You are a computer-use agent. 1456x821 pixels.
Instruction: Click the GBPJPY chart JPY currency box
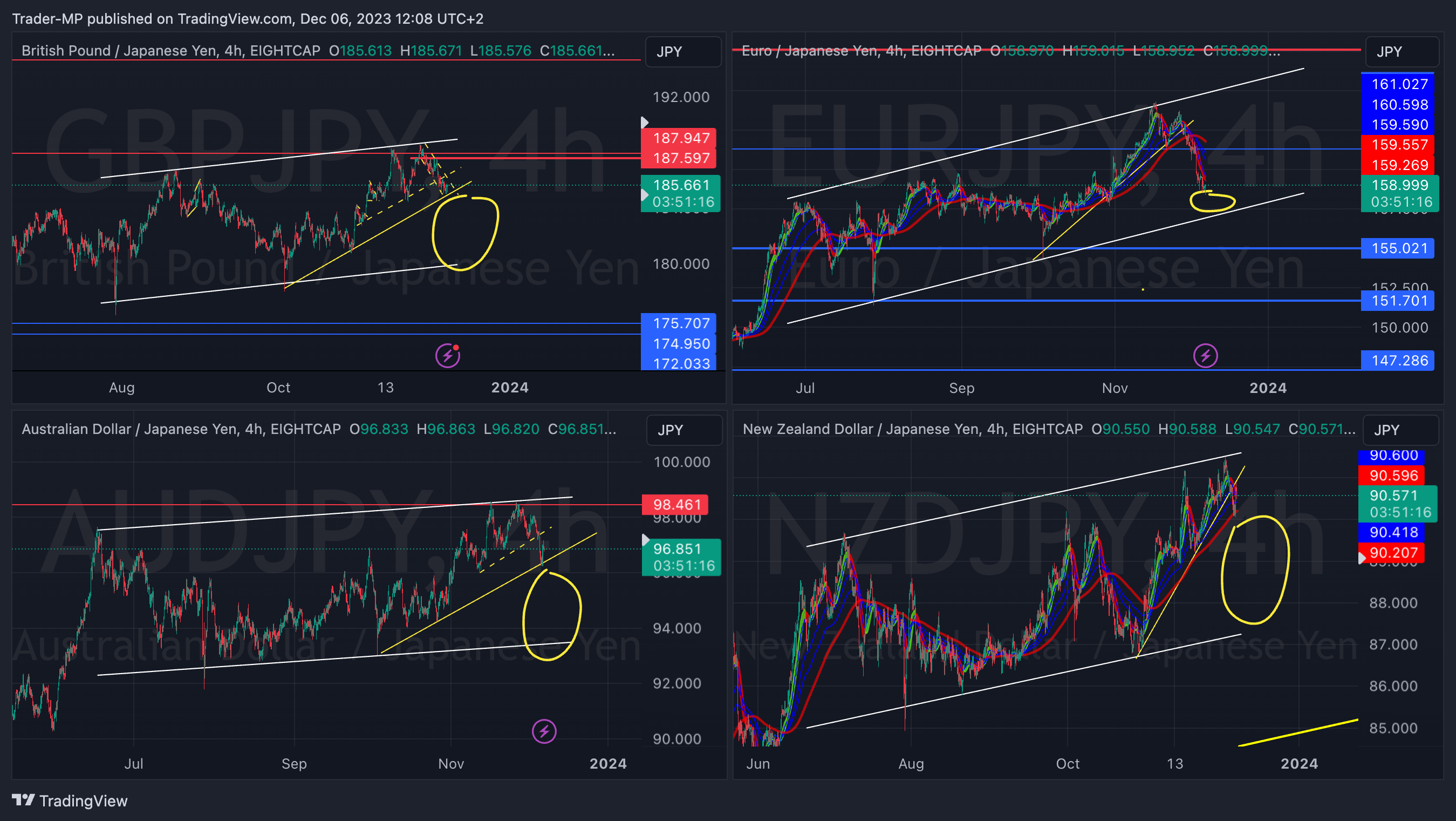pos(683,51)
